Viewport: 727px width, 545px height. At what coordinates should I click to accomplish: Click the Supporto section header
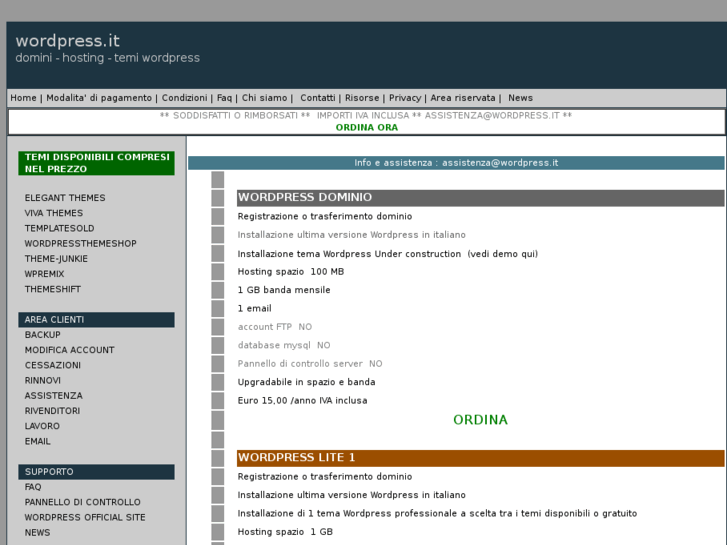click(x=96, y=472)
